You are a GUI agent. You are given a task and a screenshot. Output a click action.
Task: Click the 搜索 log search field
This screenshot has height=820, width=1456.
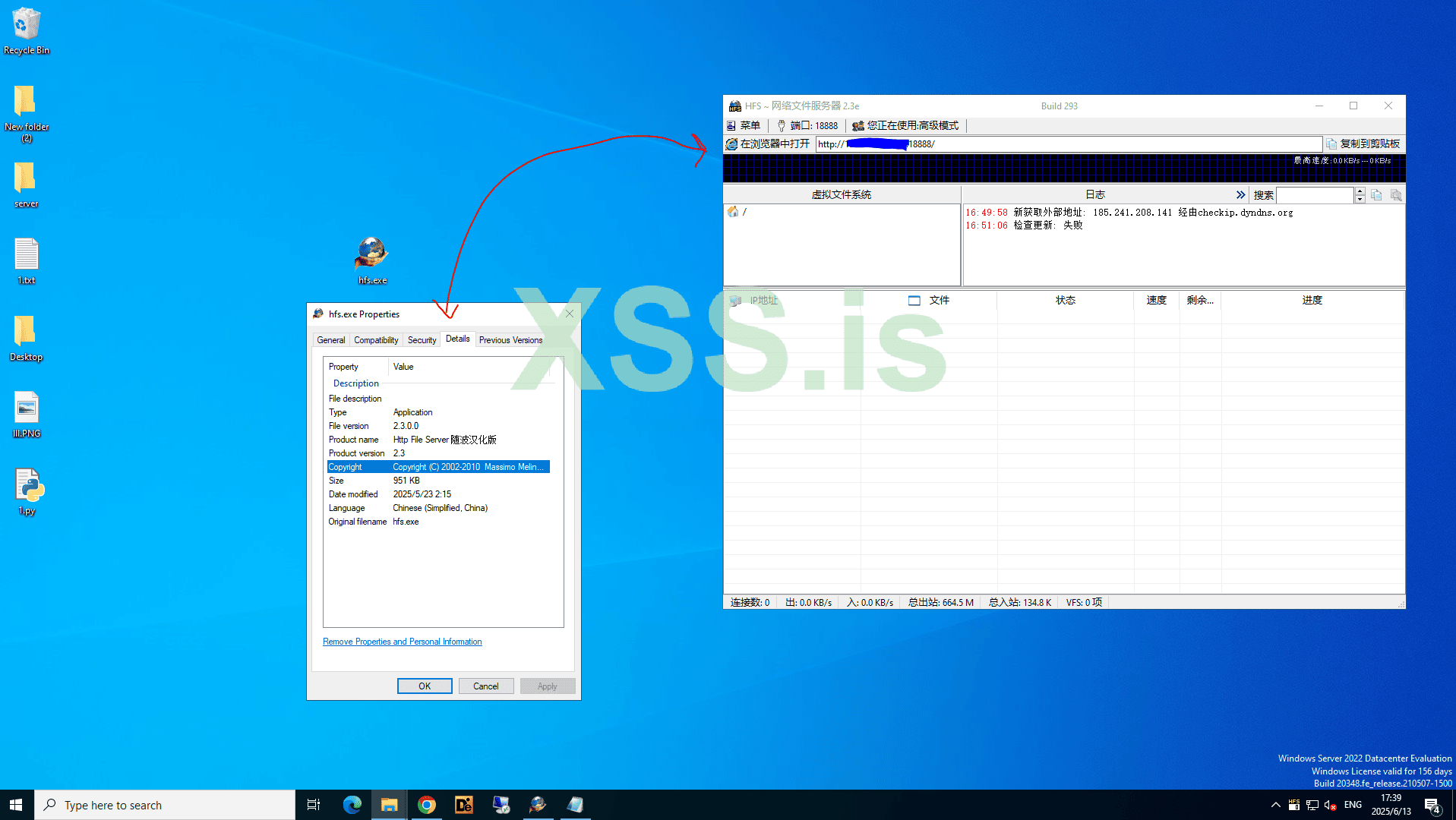(1315, 195)
